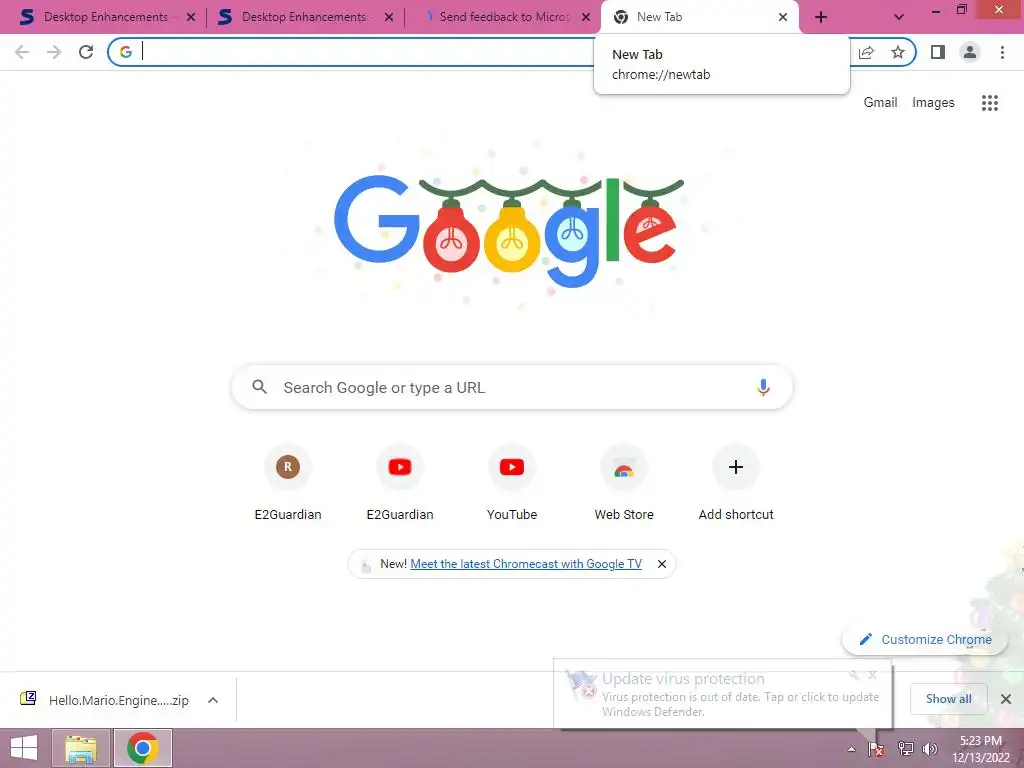Click Customize Chrome button
This screenshot has height=768, width=1024.
(x=926, y=640)
